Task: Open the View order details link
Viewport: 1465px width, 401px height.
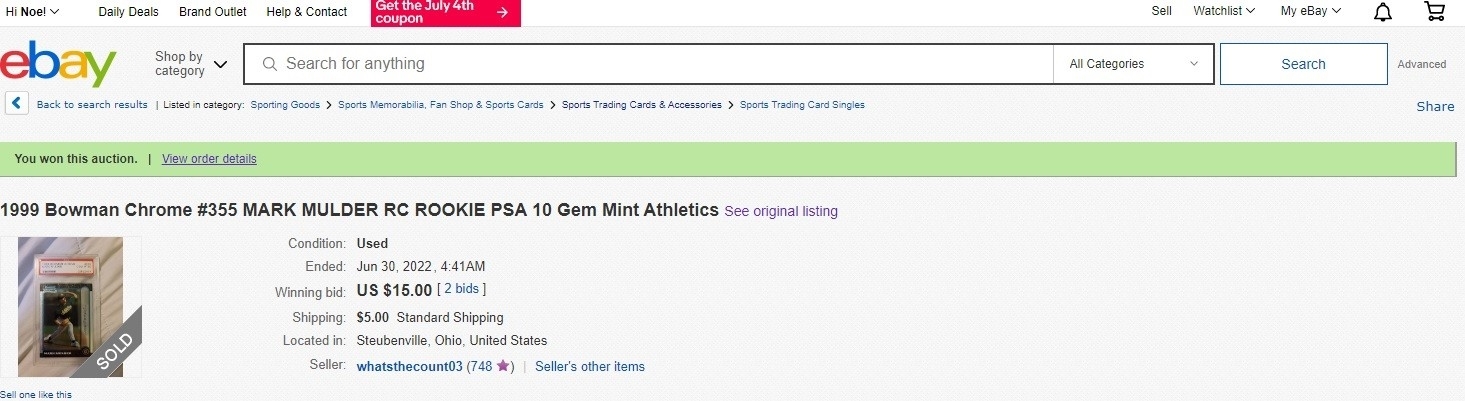Action: 209,159
